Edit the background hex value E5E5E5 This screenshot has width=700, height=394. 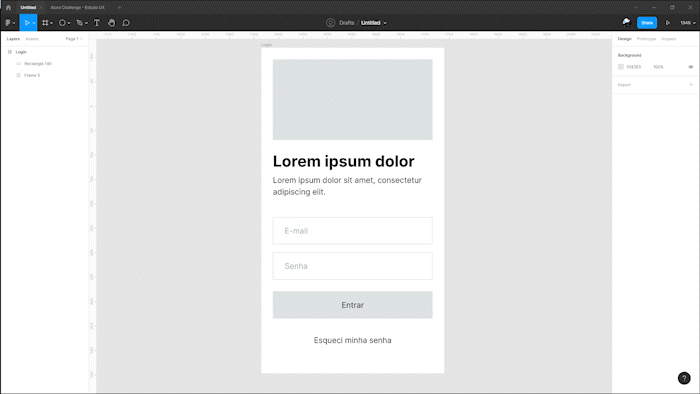click(633, 67)
